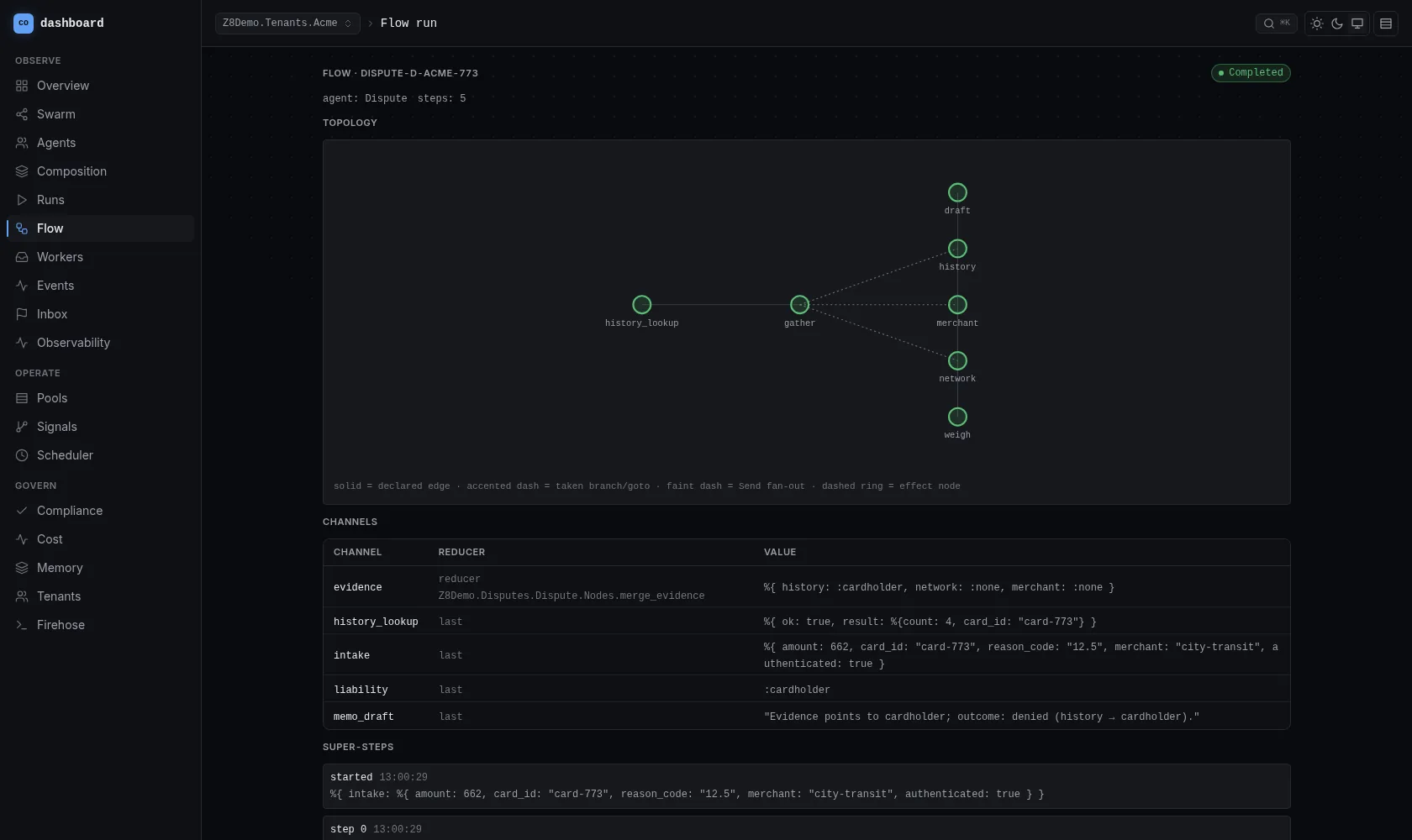Click the intake channel name
Viewport: 1412px width, 840px height.
coord(351,656)
